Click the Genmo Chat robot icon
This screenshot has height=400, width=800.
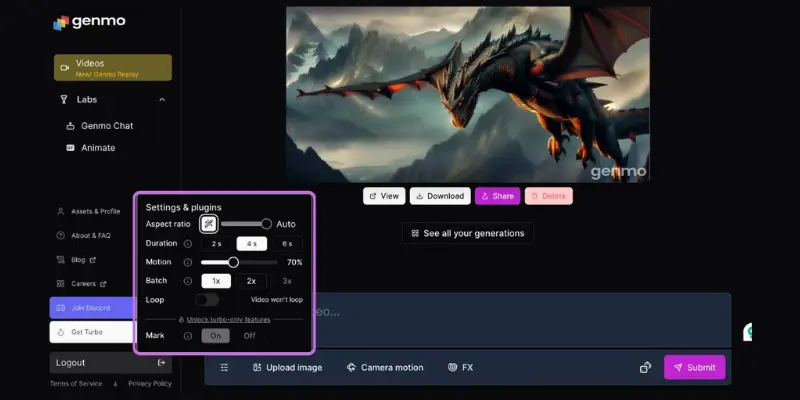[x=70, y=126]
